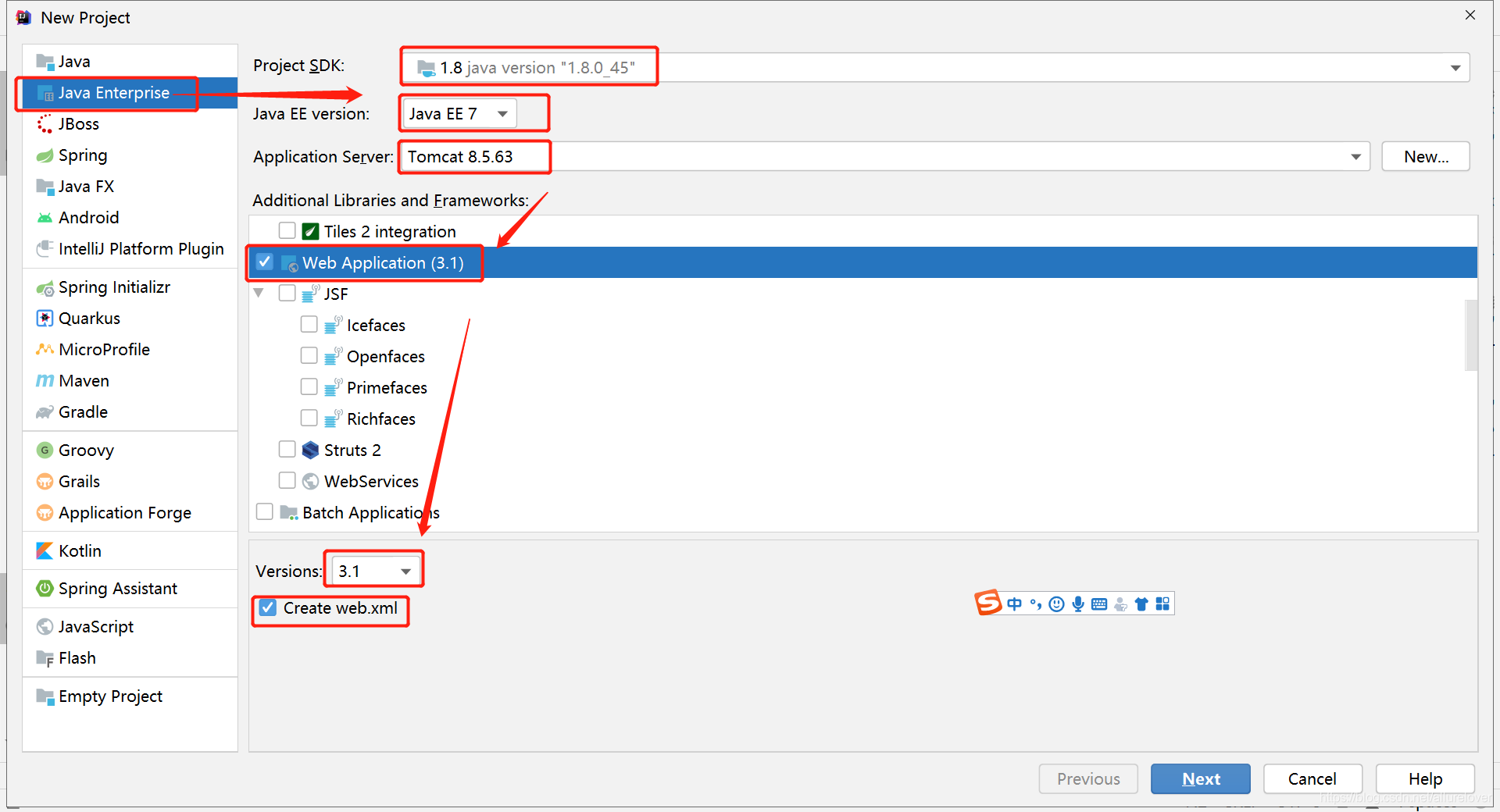Viewport: 1500px width, 812px height.
Task: Click the Sogou toolbox grid icon
Action: tap(1162, 604)
